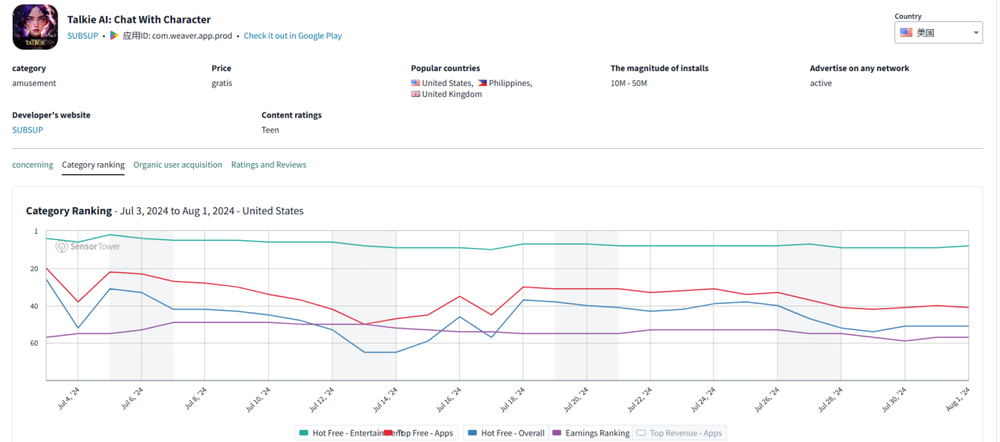
Task: Click the Jul 14, '24 axis label
Action: click(384, 398)
